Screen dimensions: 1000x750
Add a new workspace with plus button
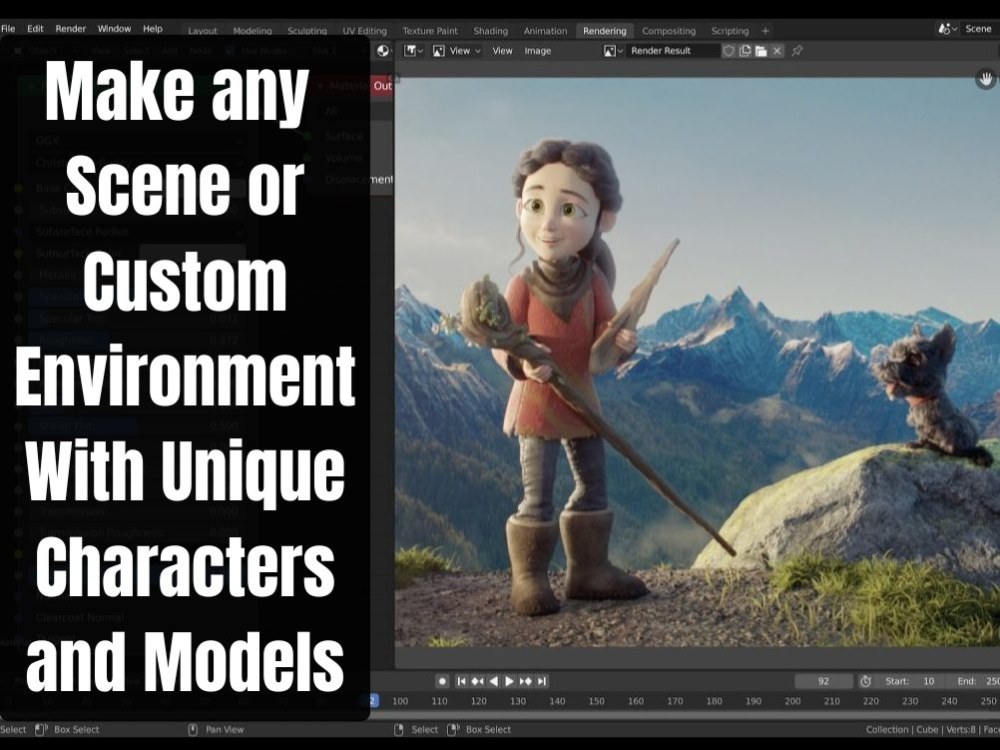765,31
